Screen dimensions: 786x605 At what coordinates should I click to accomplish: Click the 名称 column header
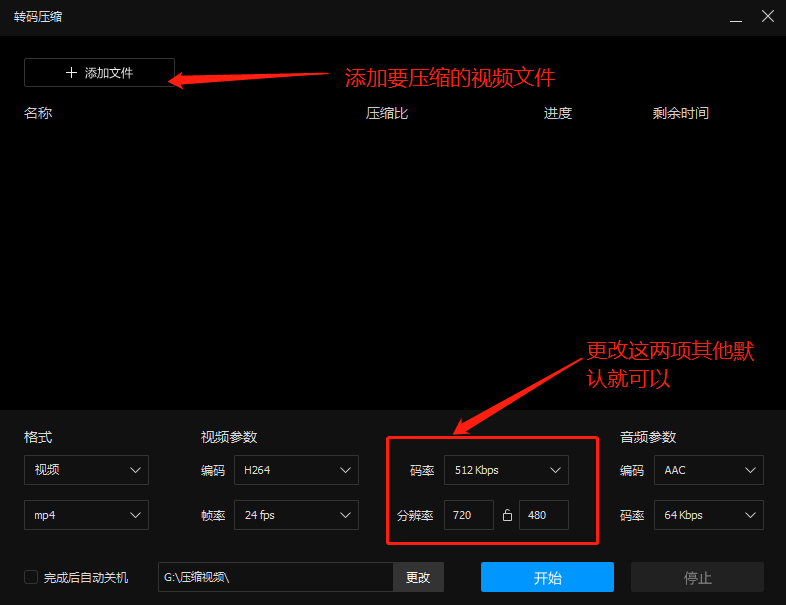pyautogui.click(x=38, y=113)
